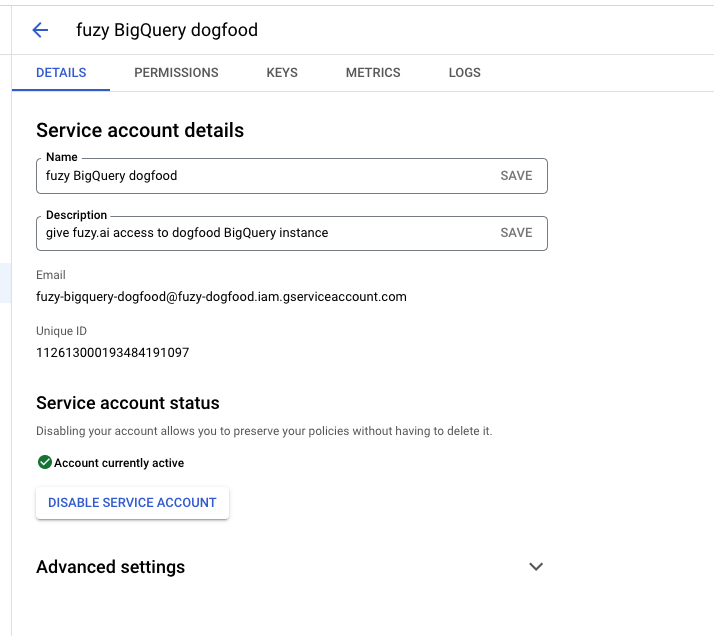Click the Advanced settings heading
The image size is (714, 636).
(x=111, y=567)
